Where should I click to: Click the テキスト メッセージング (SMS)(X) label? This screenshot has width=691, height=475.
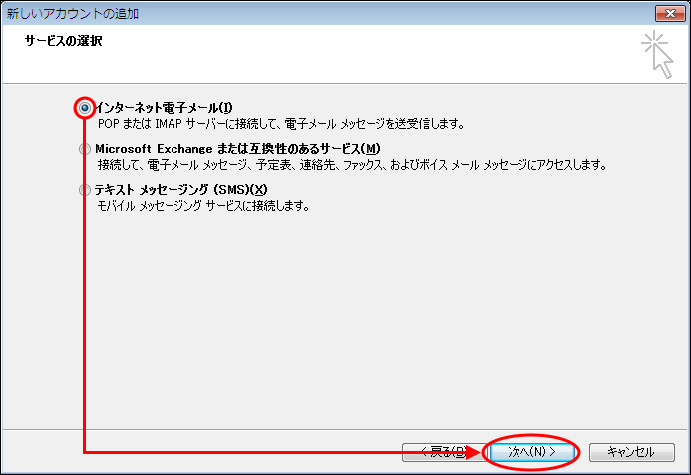coord(181,190)
